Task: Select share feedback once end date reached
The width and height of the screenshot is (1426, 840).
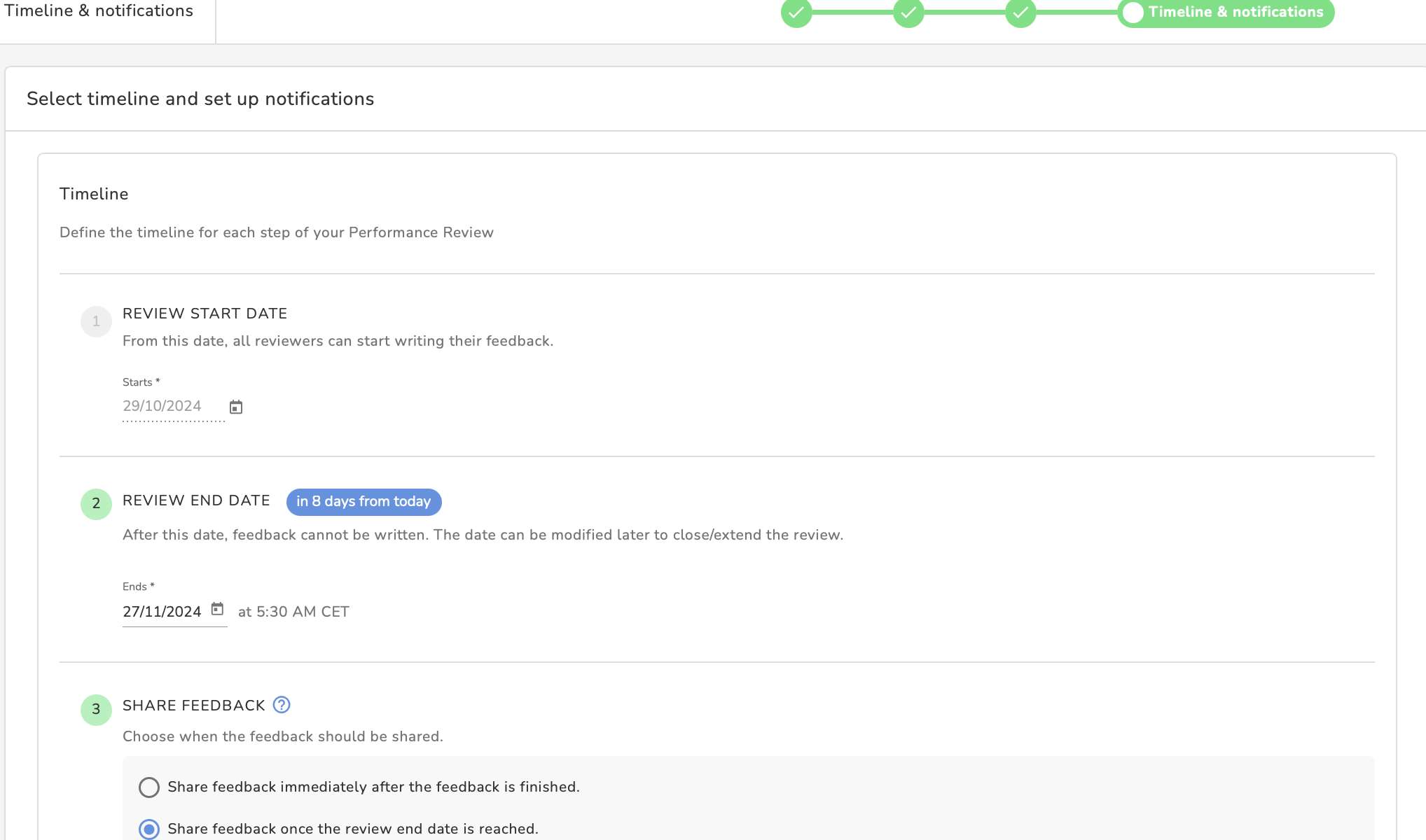Action: (149, 829)
